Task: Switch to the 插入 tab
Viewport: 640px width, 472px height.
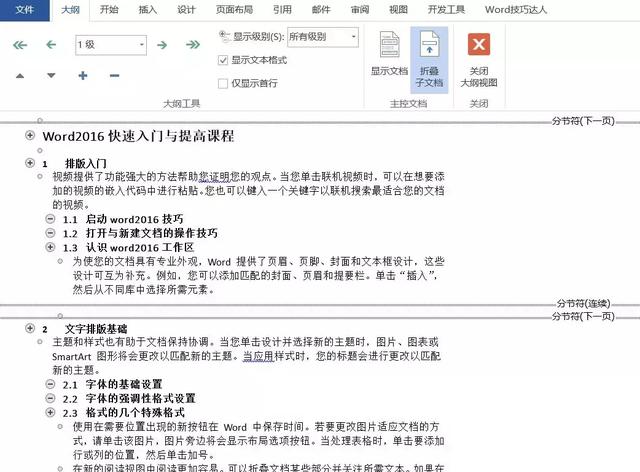Action: click(148, 10)
